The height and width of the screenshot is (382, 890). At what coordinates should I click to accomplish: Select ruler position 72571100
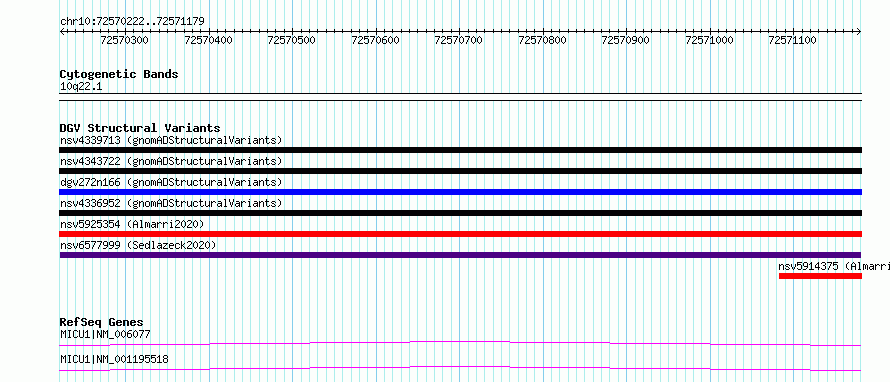point(792,40)
